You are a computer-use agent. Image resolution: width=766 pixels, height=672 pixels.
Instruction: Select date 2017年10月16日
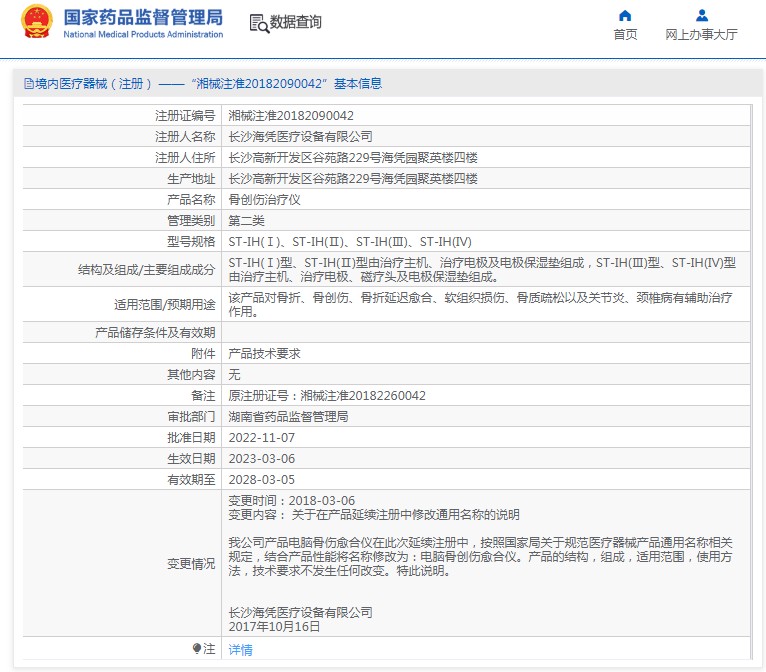click(x=274, y=627)
